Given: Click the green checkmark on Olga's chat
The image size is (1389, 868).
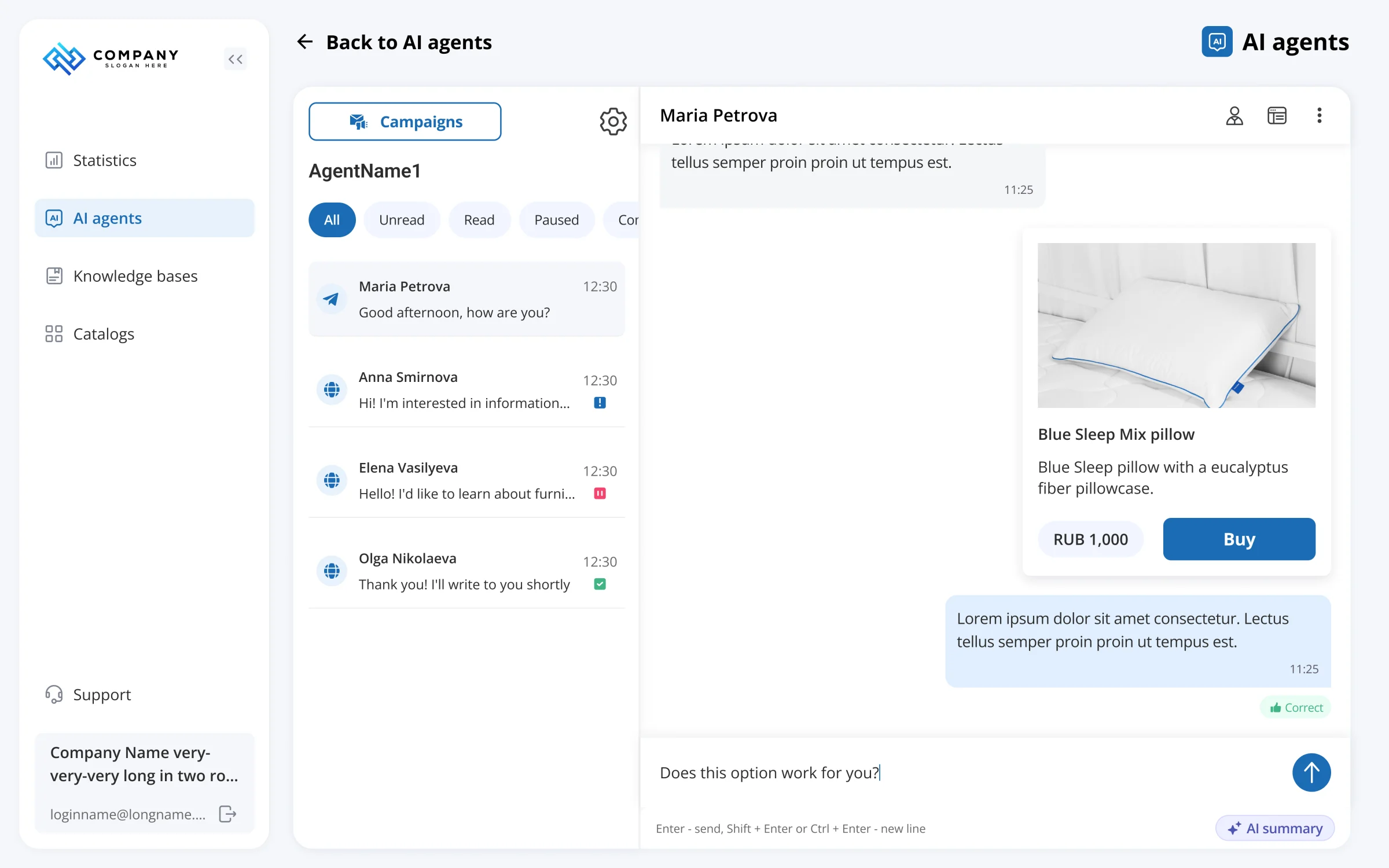Looking at the screenshot, I should tap(600, 584).
